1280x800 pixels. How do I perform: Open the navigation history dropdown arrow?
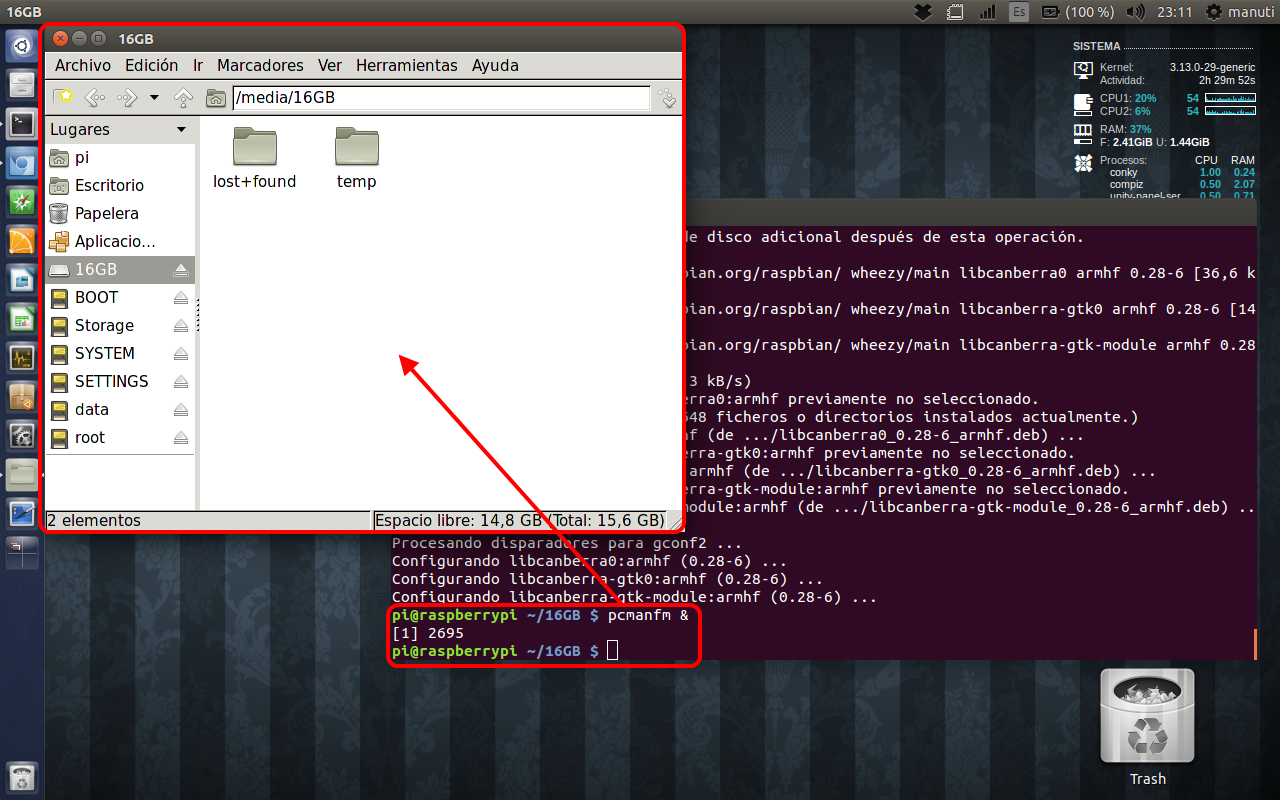click(154, 97)
